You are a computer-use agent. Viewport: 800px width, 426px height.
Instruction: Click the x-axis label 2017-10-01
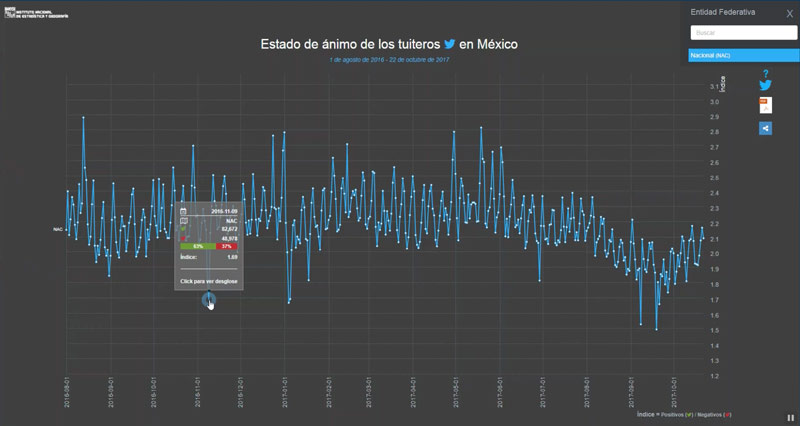click(673, 392)
